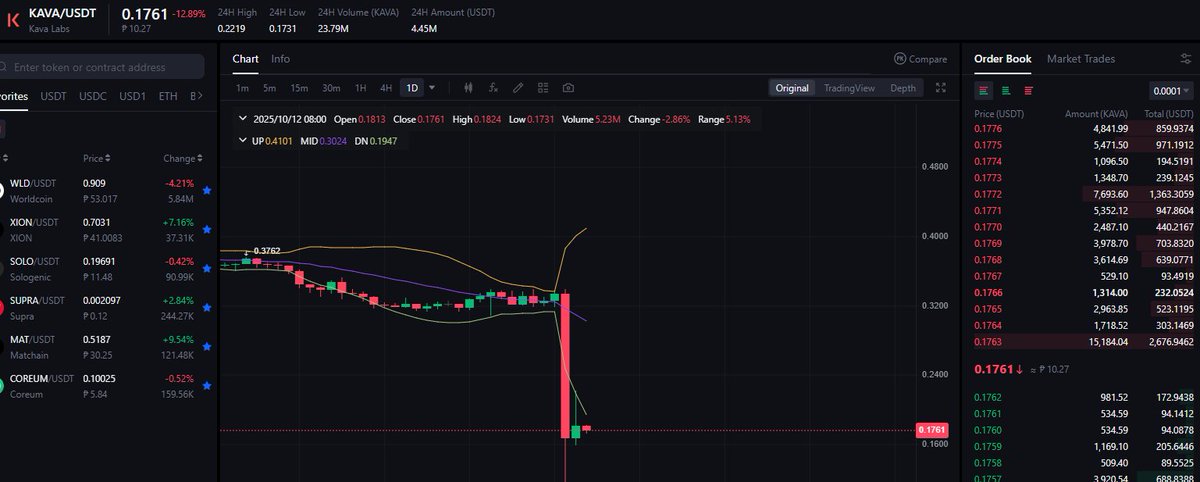Select the USDT market tab
This screenshot has height=482, width=1200.
(53, 97)
